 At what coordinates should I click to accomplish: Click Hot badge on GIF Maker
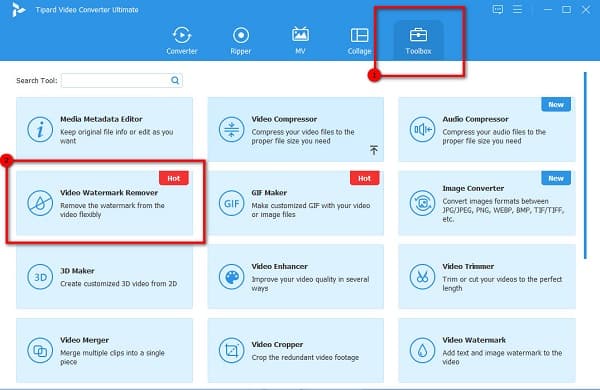(x=364, y=178)
